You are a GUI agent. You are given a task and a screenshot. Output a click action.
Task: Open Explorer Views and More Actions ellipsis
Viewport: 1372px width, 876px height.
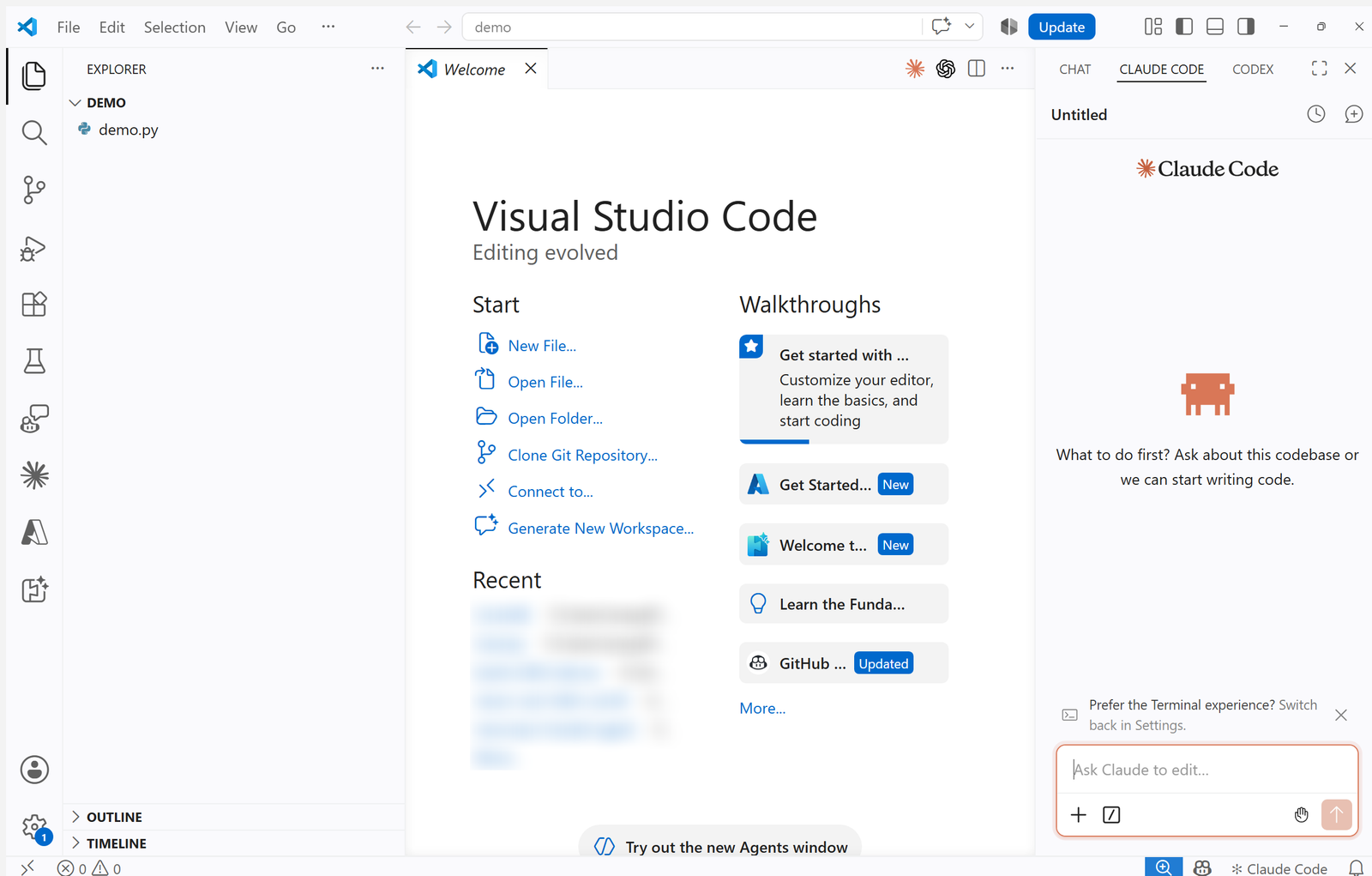(377, 69)
